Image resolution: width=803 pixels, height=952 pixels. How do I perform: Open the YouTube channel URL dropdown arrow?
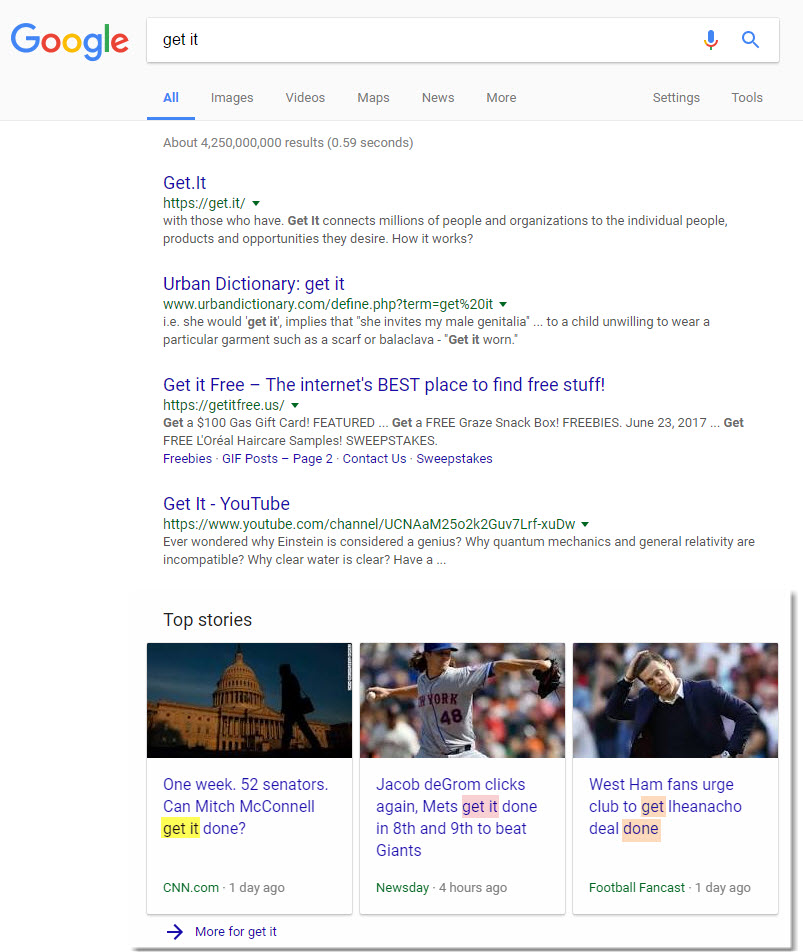click(585, 524)
